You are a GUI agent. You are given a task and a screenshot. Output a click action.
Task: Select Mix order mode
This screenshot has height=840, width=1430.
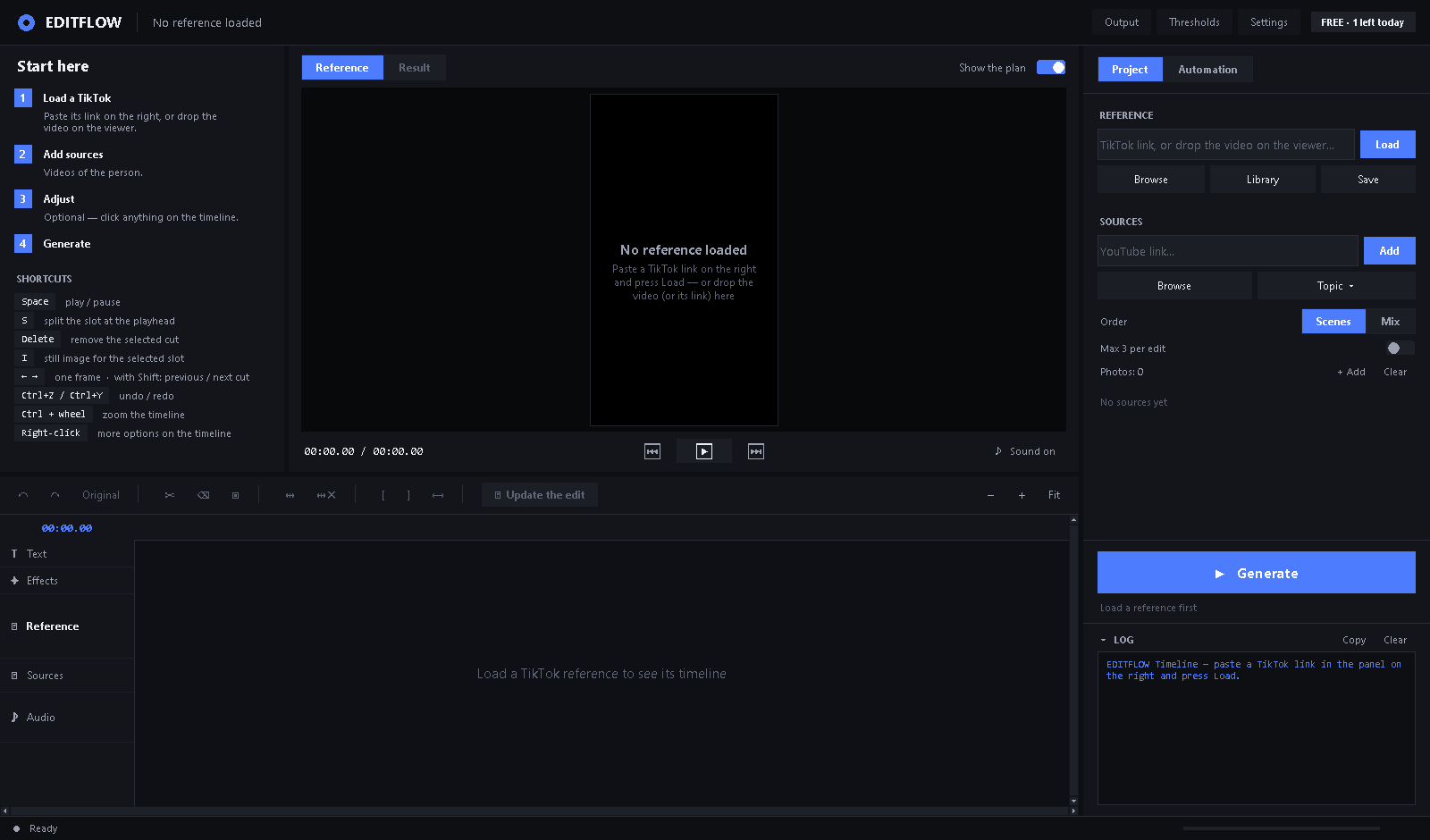point(1391,322)
